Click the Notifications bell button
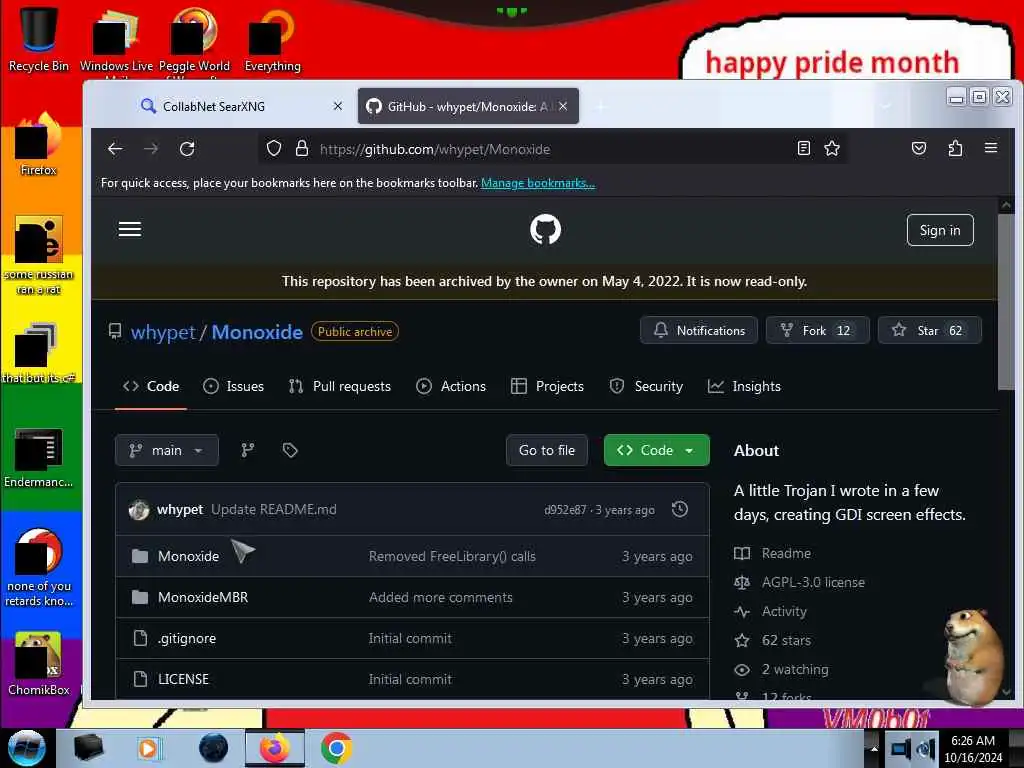1024x768 pixels. (699, 330)
